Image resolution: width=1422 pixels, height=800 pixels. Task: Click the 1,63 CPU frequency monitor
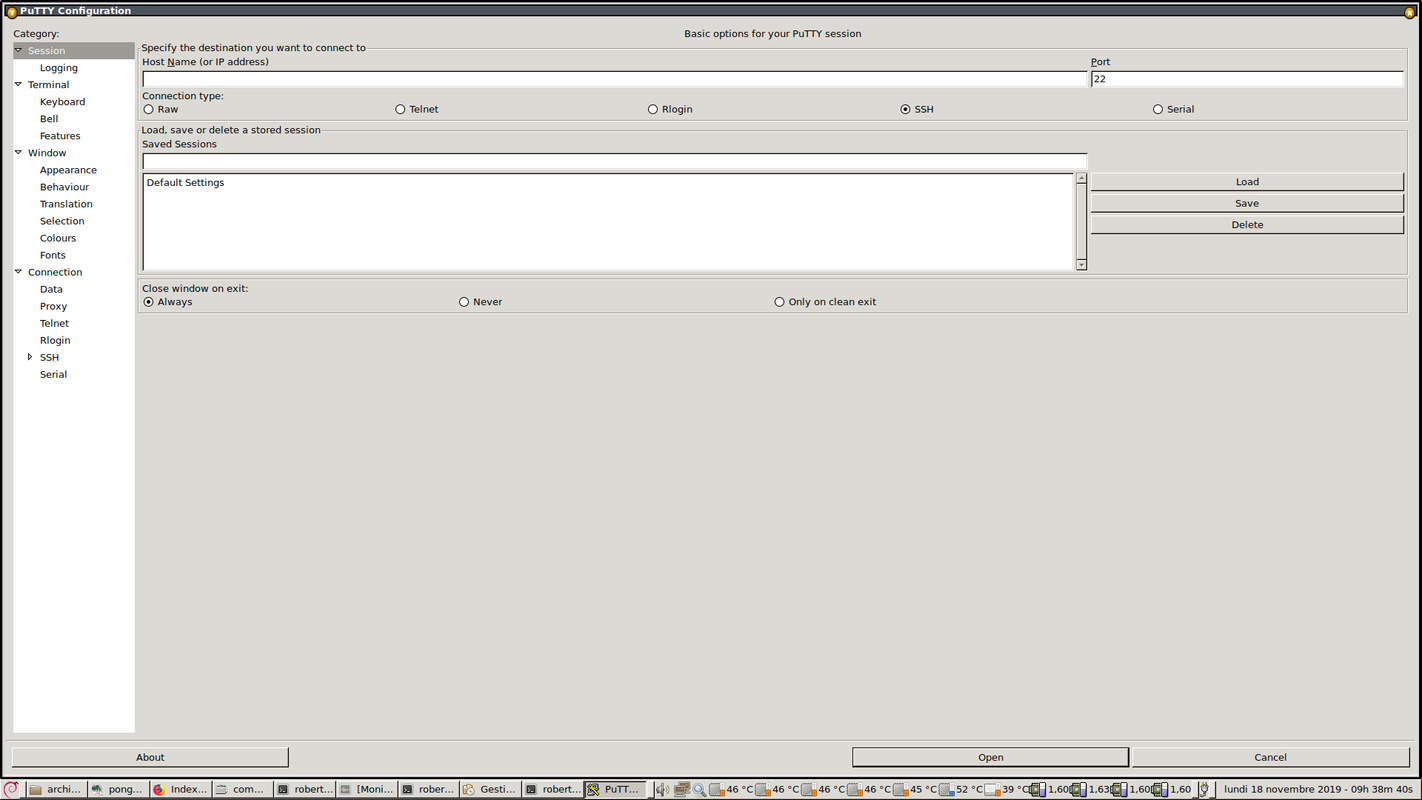[1090, 789]
